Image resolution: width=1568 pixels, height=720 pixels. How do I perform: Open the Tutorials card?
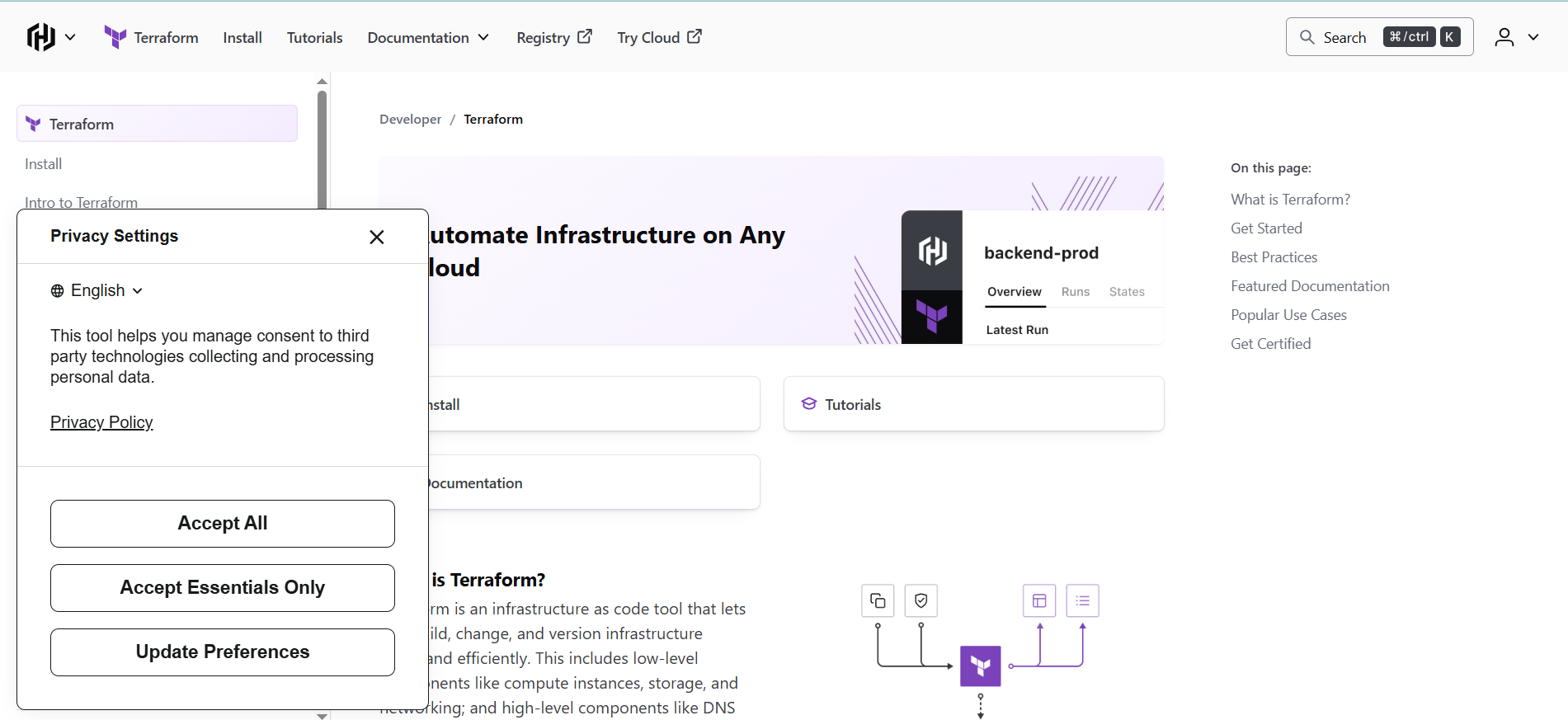click(974, 404)
